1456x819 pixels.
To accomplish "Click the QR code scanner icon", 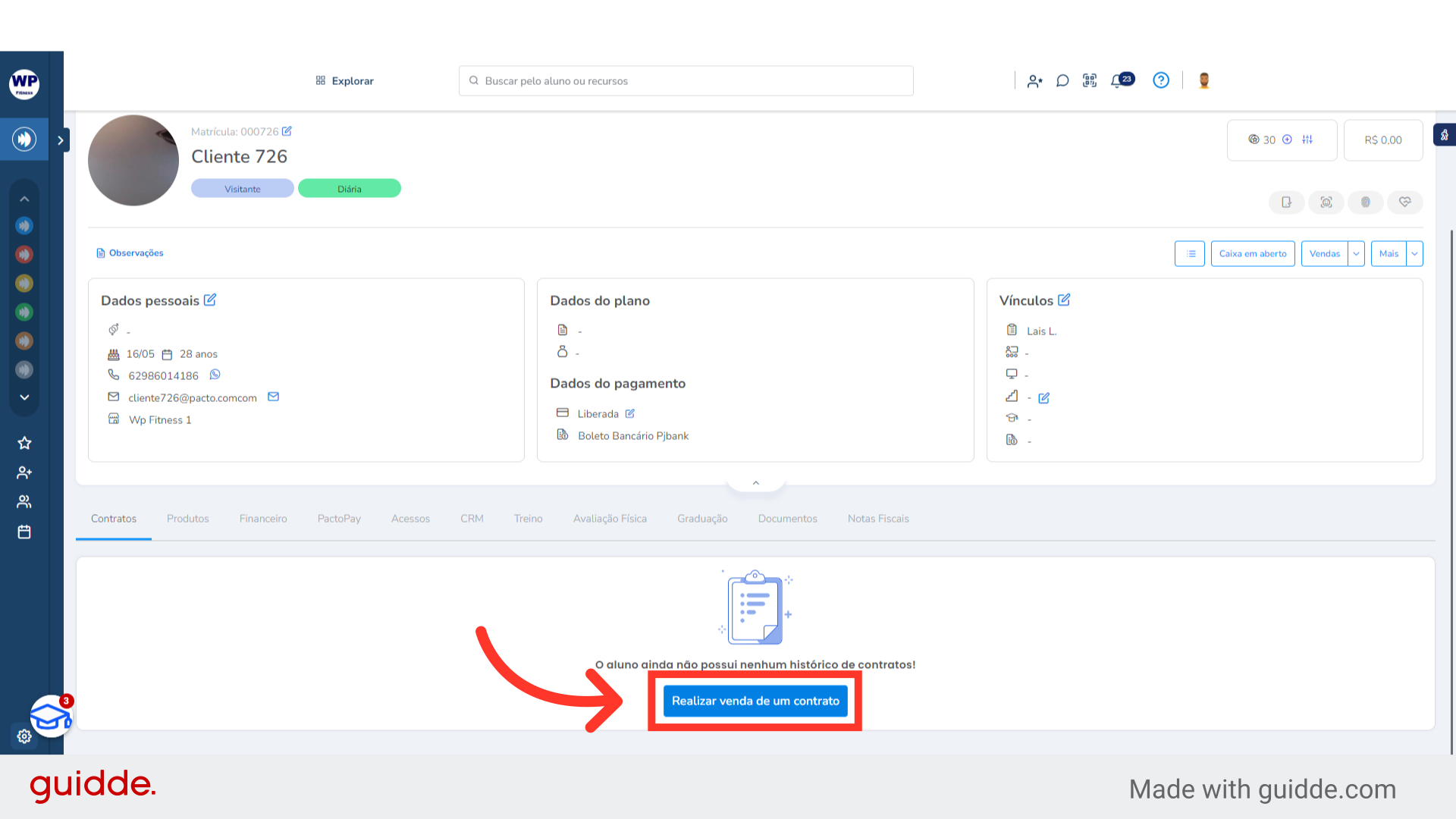I will tap(1090, 80).
